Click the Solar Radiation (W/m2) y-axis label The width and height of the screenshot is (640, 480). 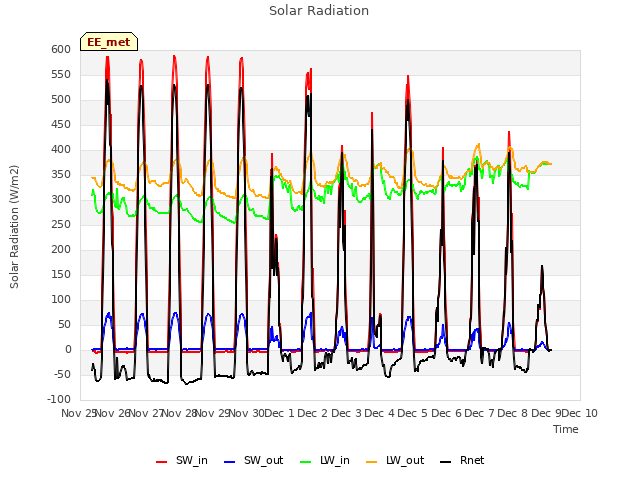[14, 227]
